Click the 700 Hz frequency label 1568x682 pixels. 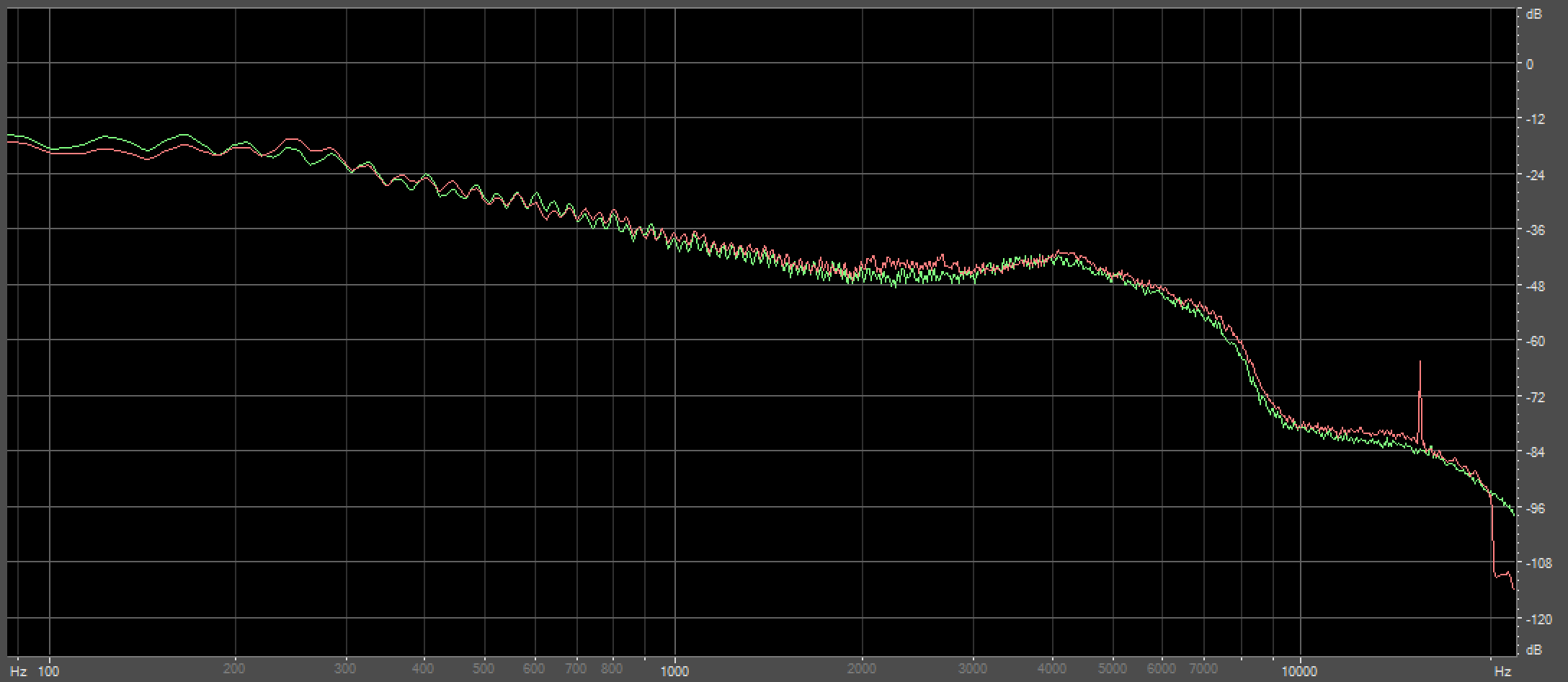pyautogui.click(x=576, y=669)
